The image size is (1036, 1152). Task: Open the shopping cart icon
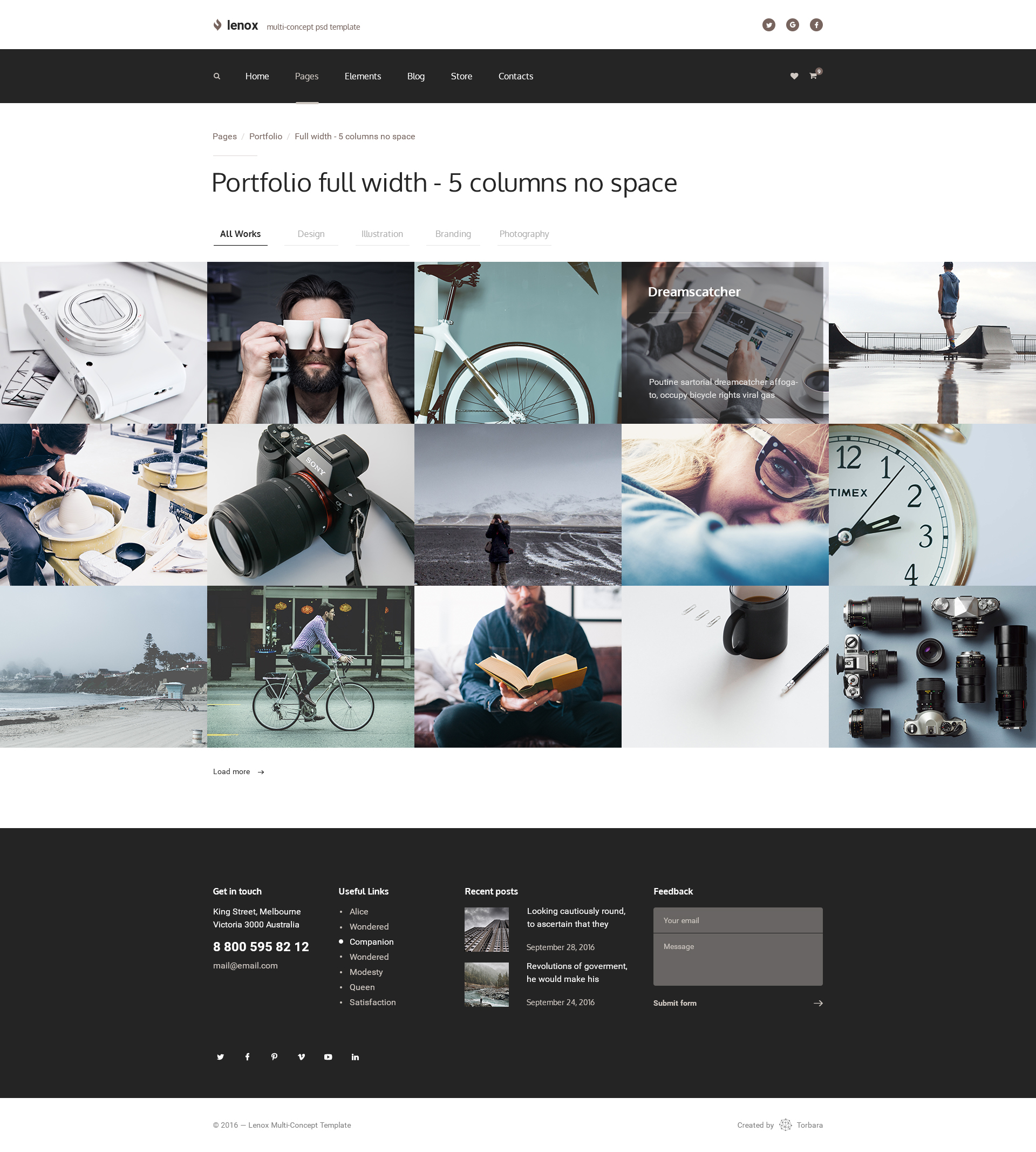(x=813, y=76)
